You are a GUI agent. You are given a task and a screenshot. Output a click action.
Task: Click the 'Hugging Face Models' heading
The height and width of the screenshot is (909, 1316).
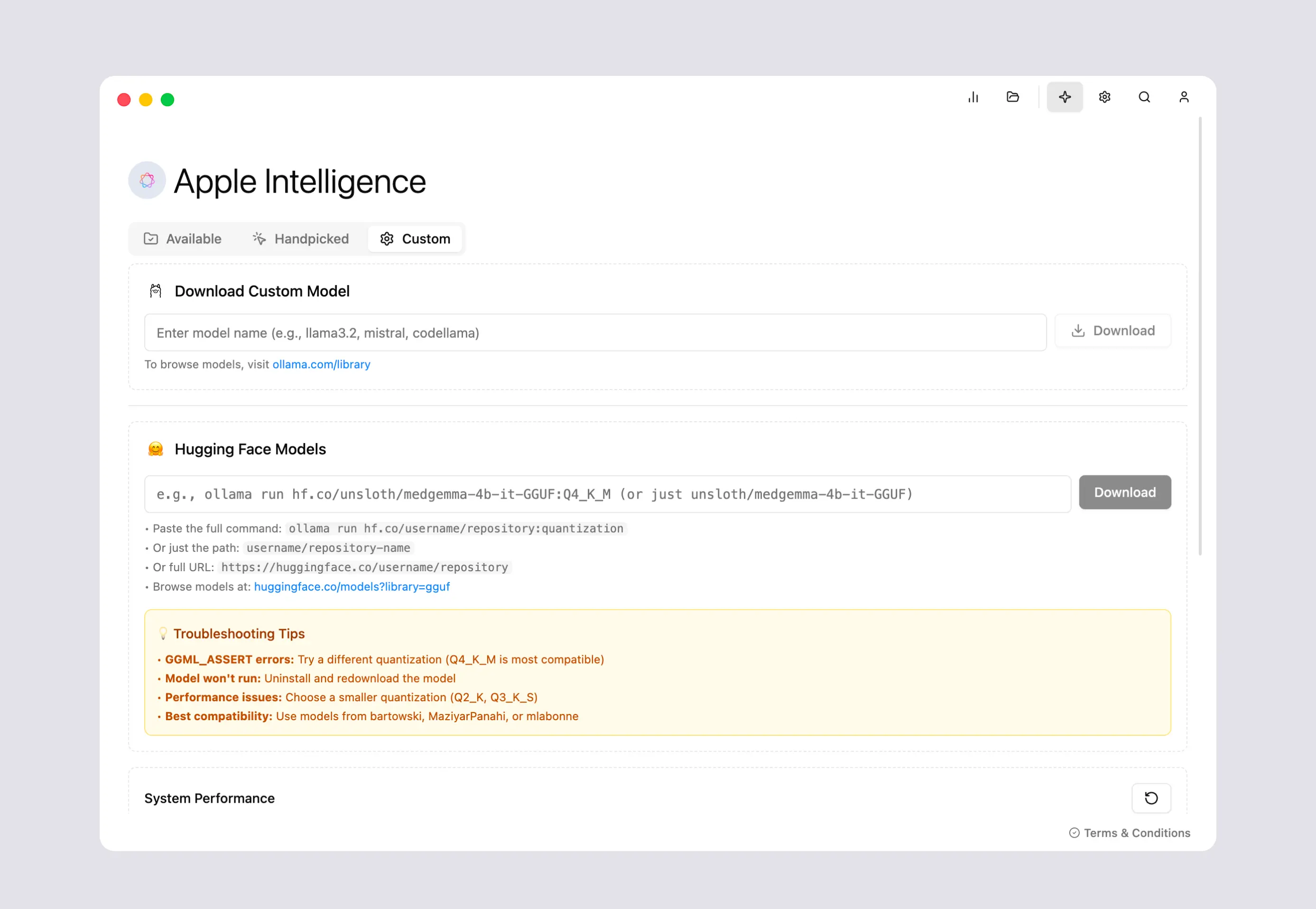250,449
